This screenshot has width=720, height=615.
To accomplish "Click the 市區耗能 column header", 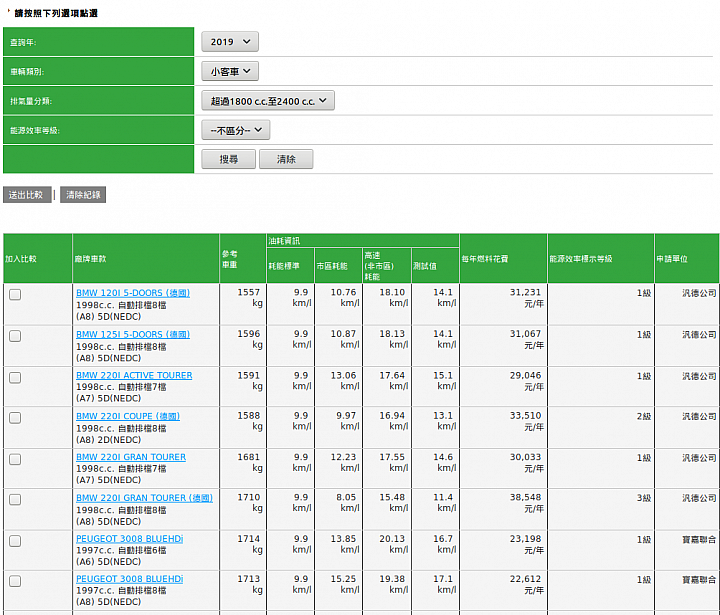I will pos(338,265).
